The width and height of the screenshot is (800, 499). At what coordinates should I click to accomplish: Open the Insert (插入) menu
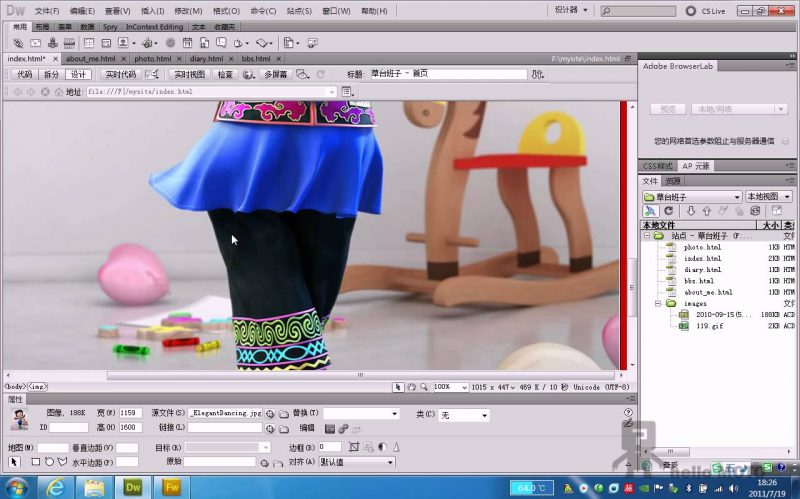(x=152, y=10)
